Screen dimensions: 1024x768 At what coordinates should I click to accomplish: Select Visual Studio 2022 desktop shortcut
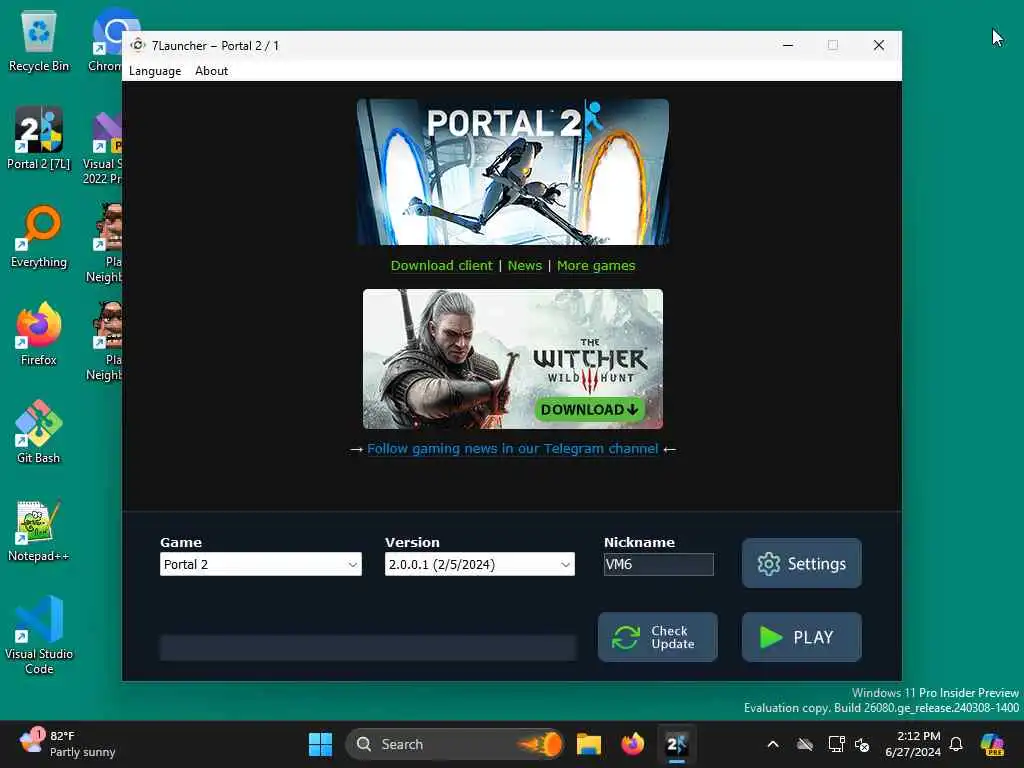click(x=103, y=148)
